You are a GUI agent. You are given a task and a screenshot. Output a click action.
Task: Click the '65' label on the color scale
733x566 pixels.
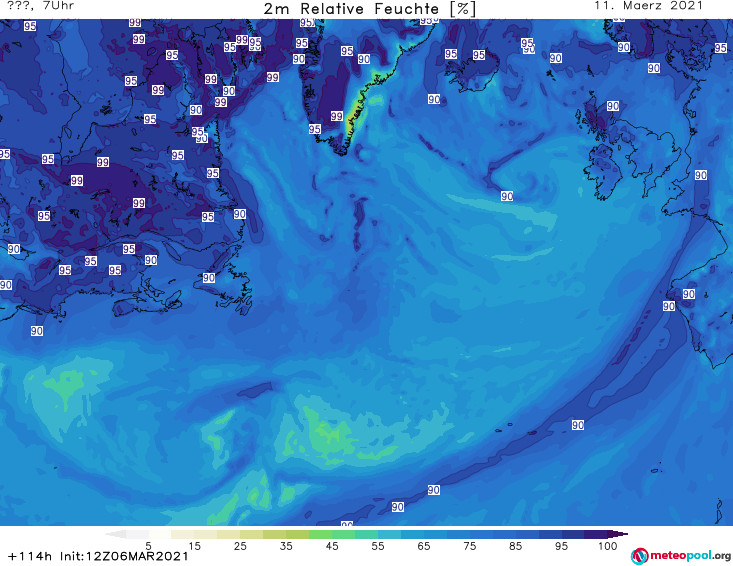click(x=424, y=546)
